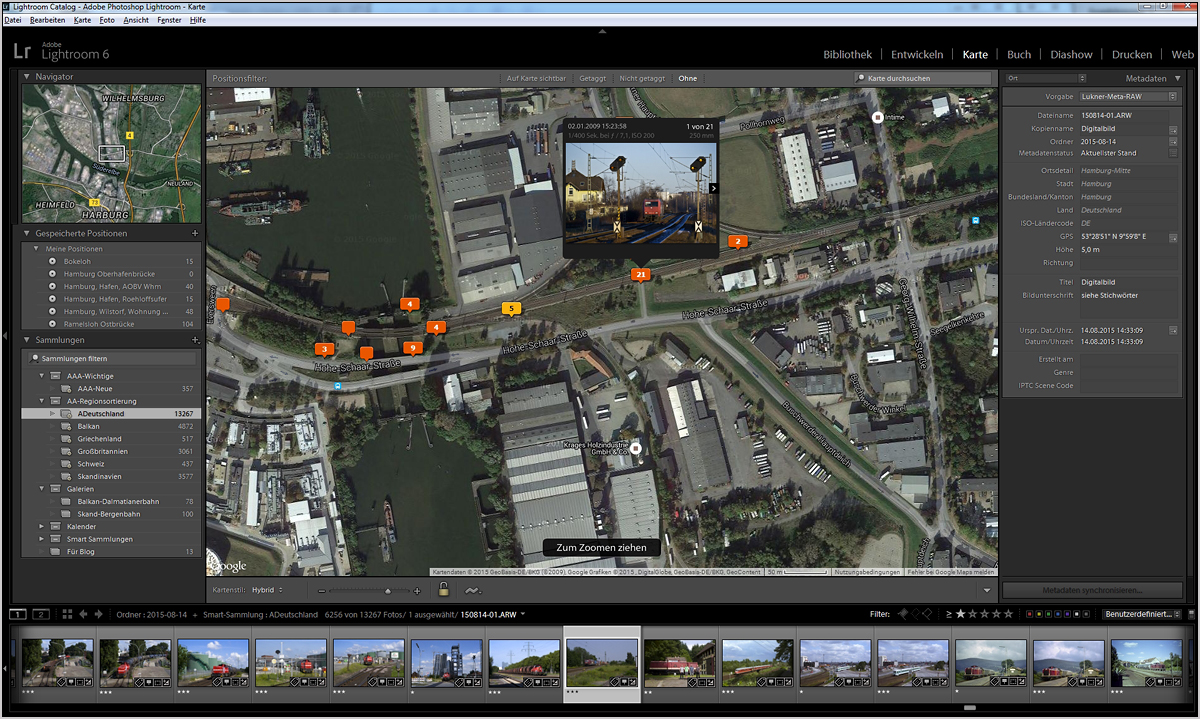The height and width of the screenshot is (719, 1200).
Task: Select main window display button 1
Action: tap(18, 614)
